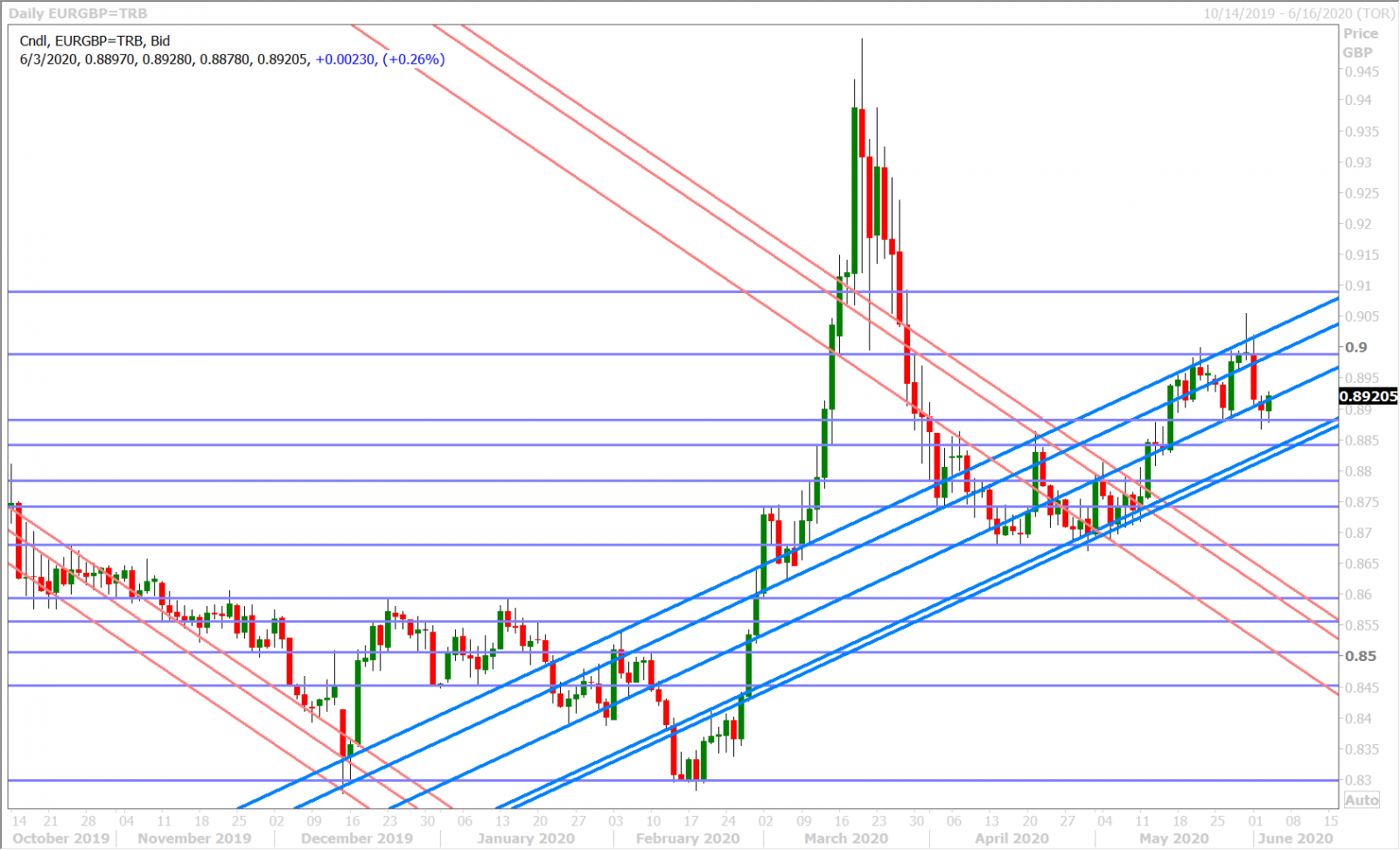Click the 'June 2020' month label
1400x850 pixels.
pos(1295,839)
